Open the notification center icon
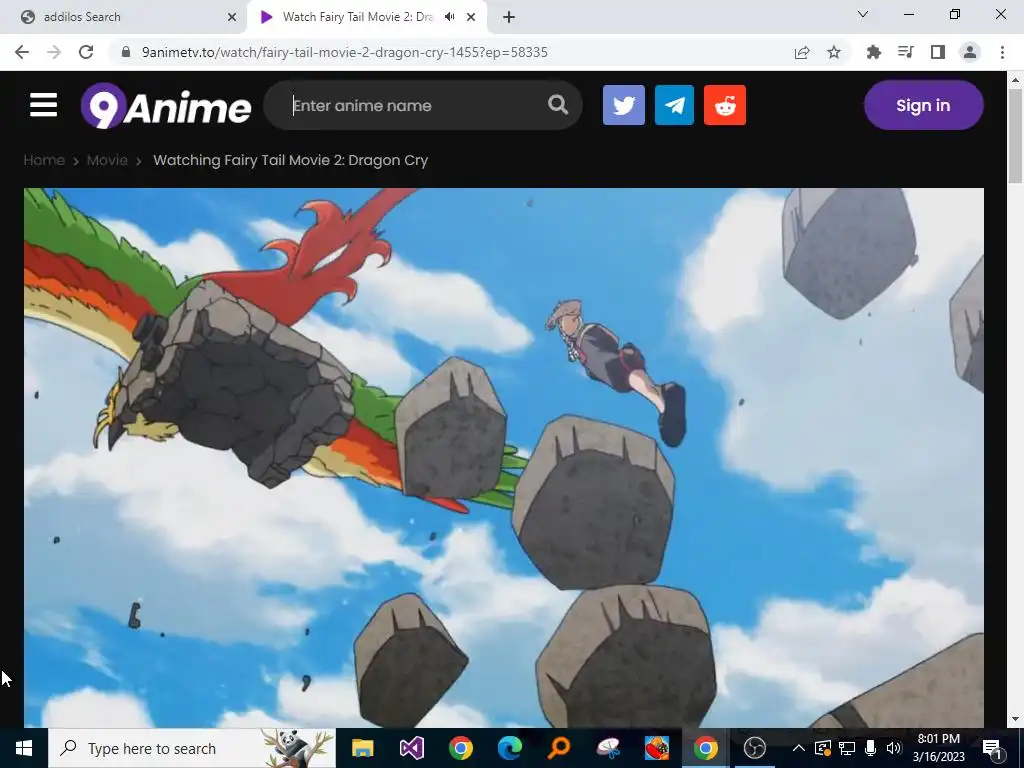1024x768 pixels. (993, 748)
